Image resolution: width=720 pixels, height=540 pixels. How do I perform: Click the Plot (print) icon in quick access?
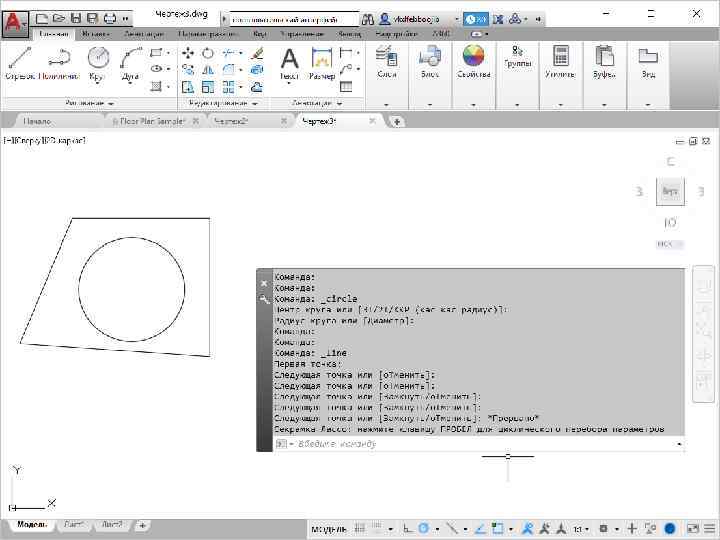[110, 18]
